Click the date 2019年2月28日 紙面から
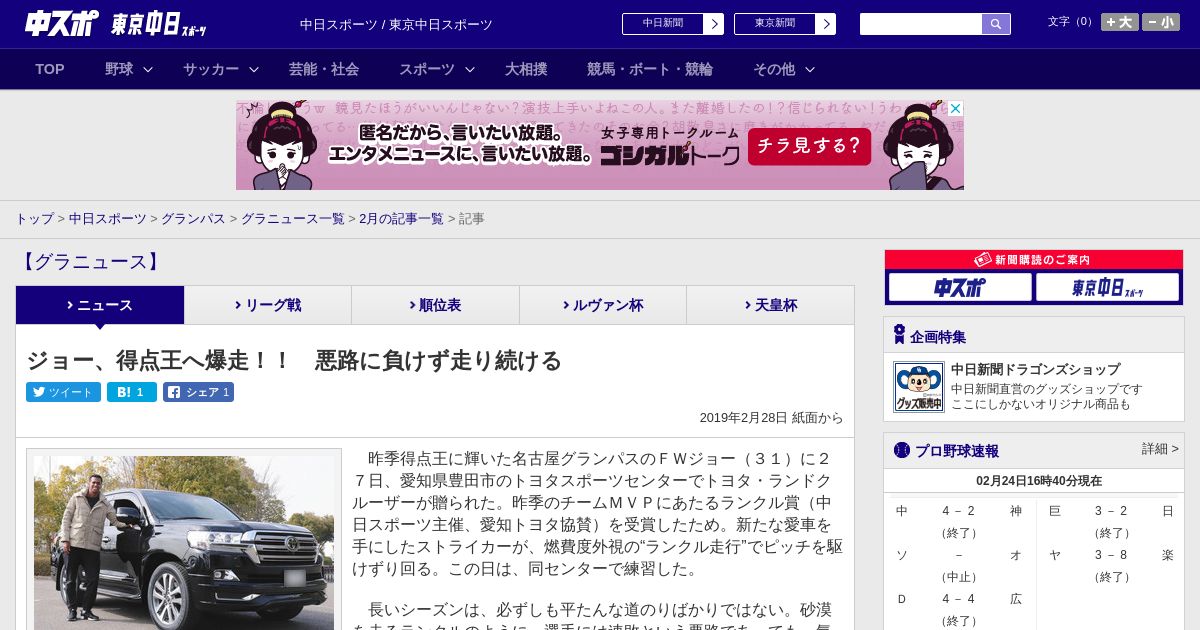This screenshot has width=1200, height=630. [x=771, y=418]
